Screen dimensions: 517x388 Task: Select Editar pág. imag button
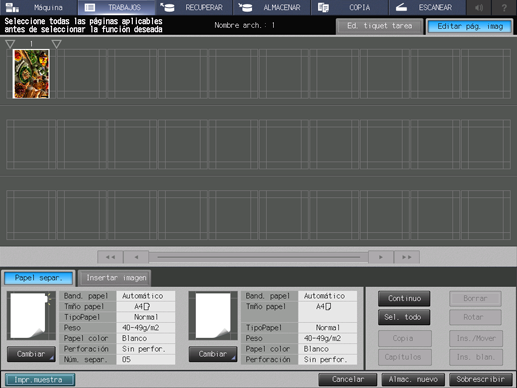(470, 26)
